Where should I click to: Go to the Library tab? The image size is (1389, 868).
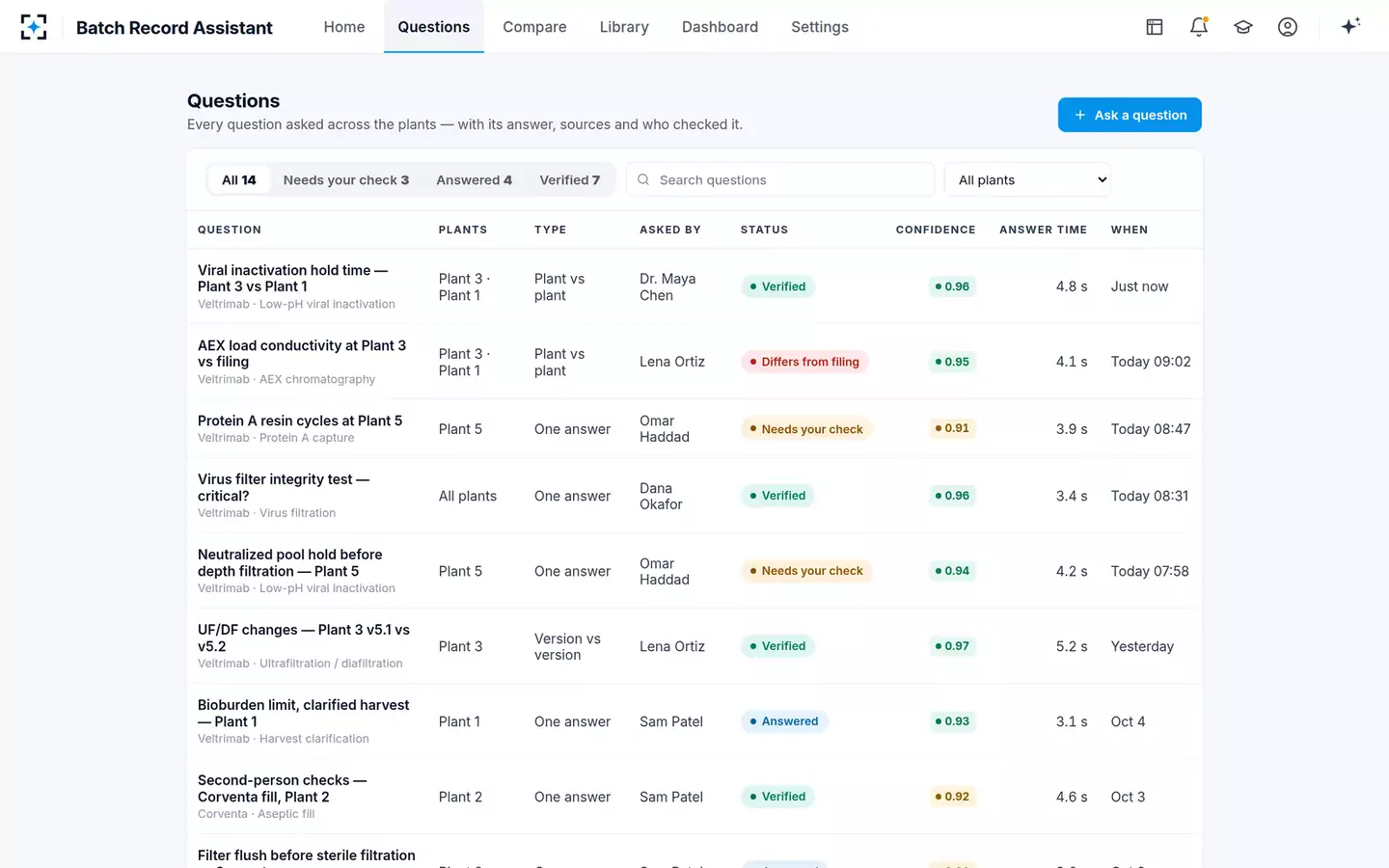point(624,27)
